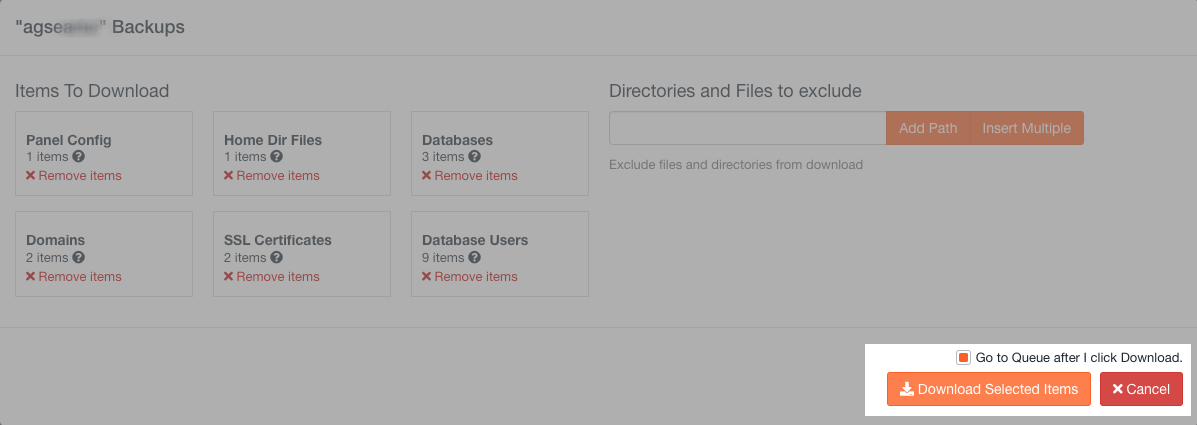Select the SSL Certificates card heading
Screen dimensions: 1197x425
[x=278, y=240]
